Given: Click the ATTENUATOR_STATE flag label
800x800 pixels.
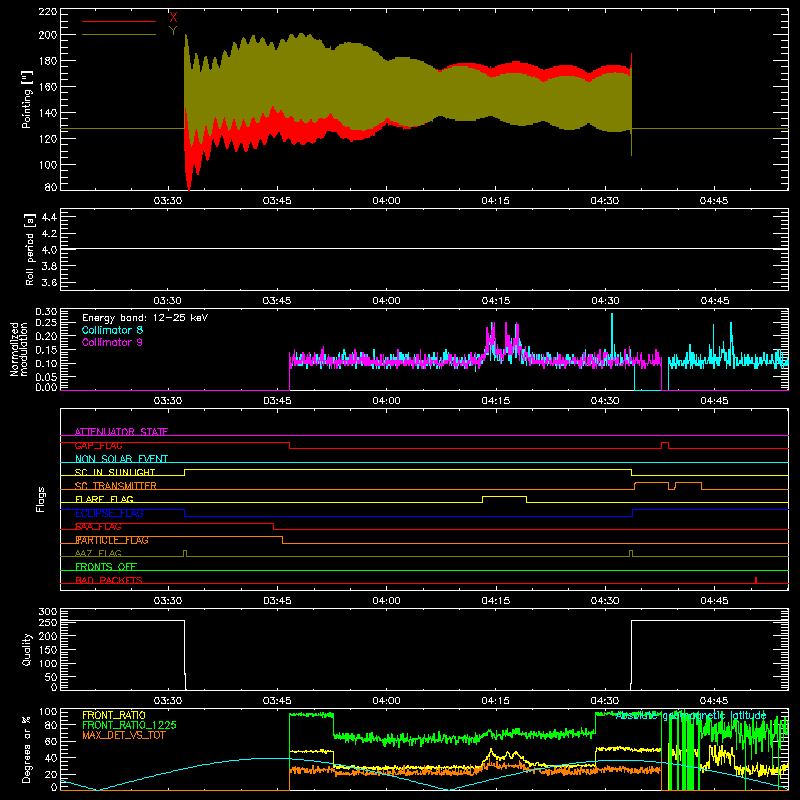Looking at the screenshot, I should pyautogui.click(x=121, y=432).
